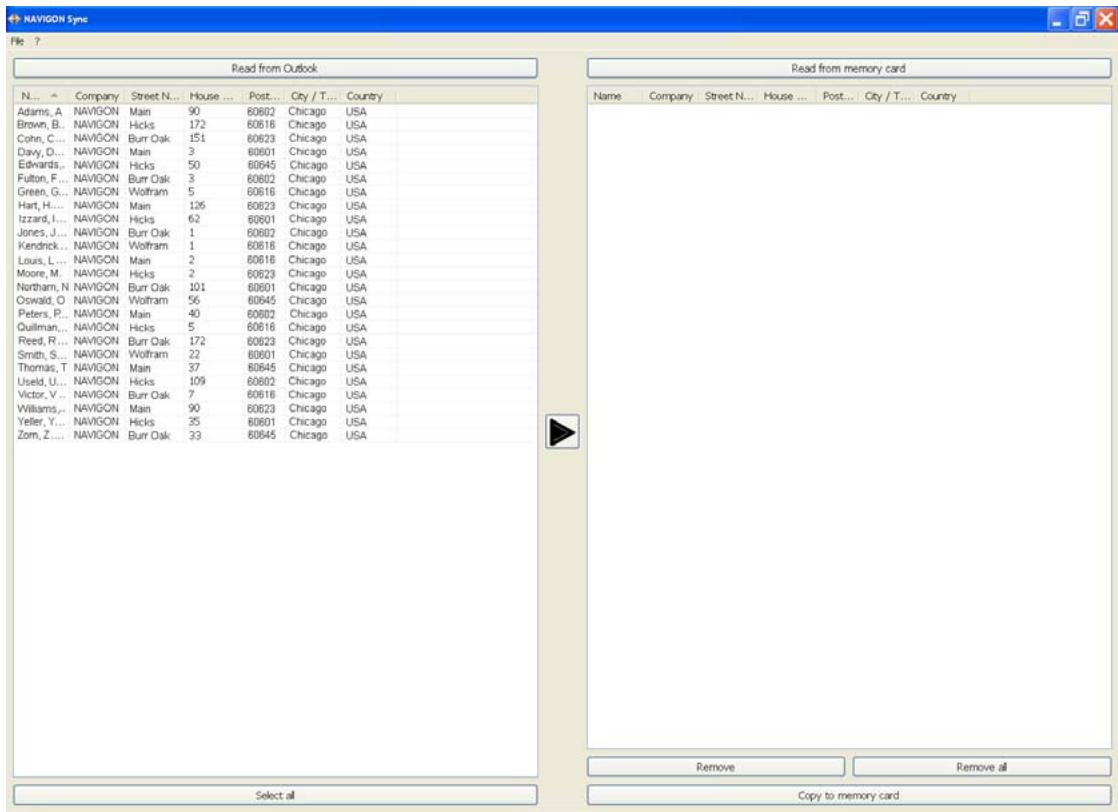Click Post... header in memory card list
This screenshot has width=1118, height=812.
837,96
